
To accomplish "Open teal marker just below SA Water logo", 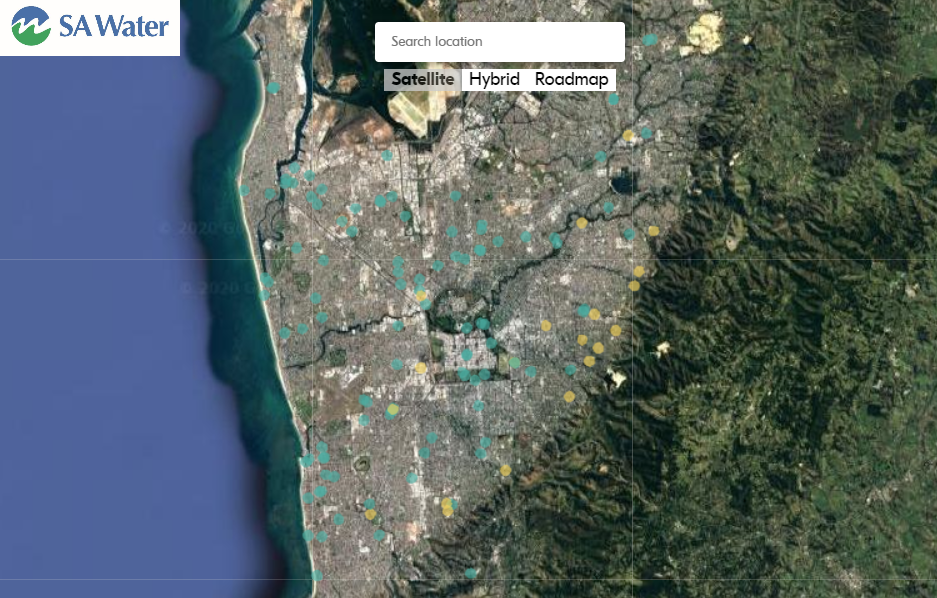I will pos(273,88).
